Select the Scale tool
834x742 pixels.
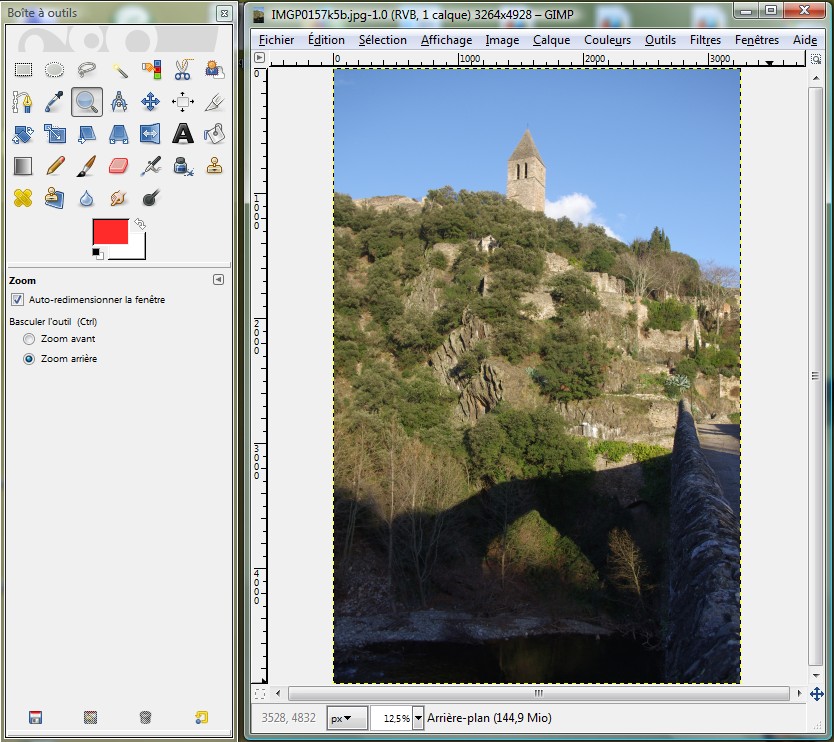click(x=54, y=134)
